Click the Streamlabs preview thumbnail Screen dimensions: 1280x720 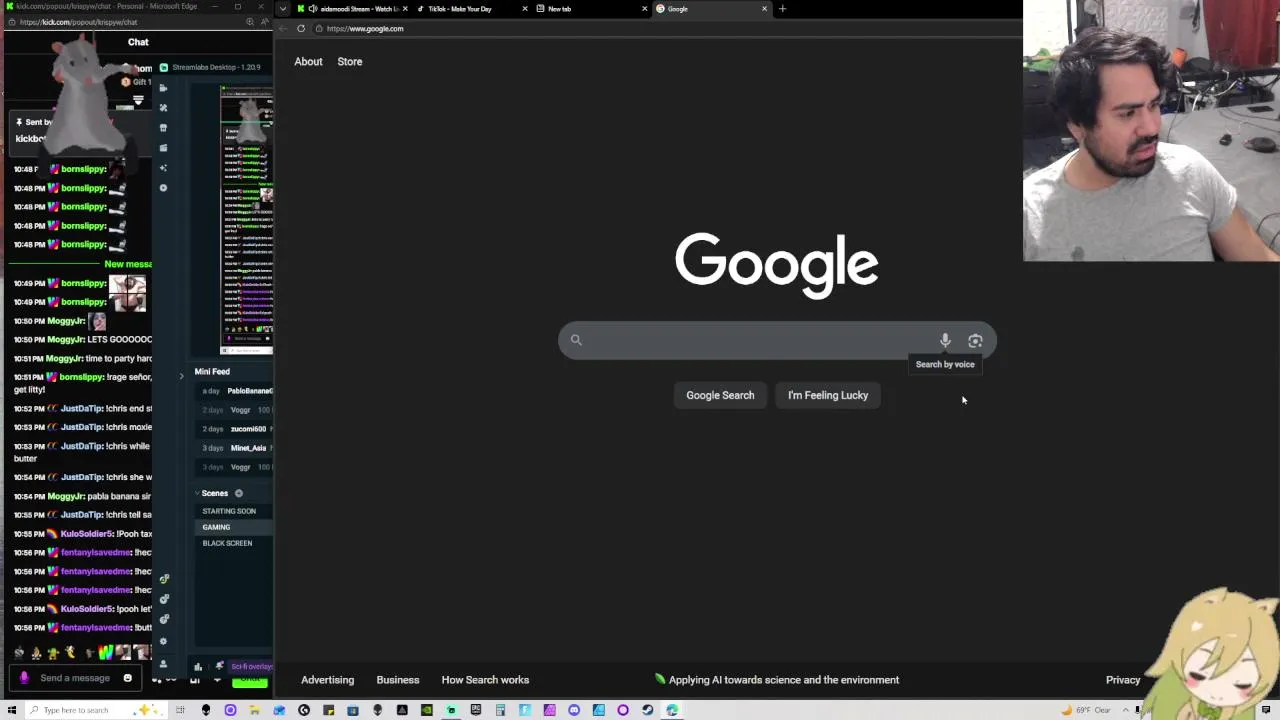point(247,220)
